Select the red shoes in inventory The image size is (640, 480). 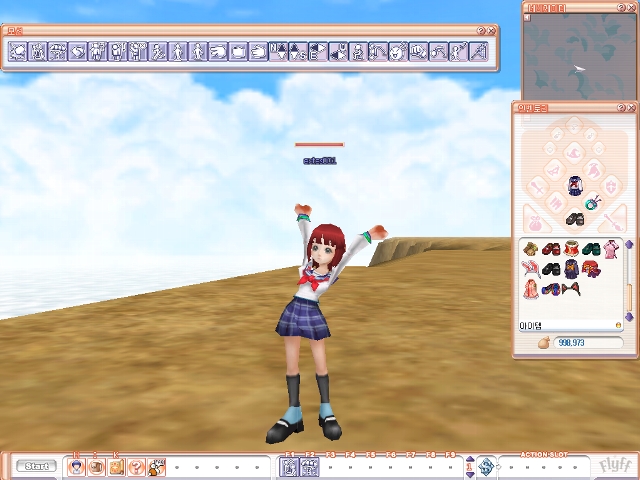pyautogui.click(x=551, y=249)
